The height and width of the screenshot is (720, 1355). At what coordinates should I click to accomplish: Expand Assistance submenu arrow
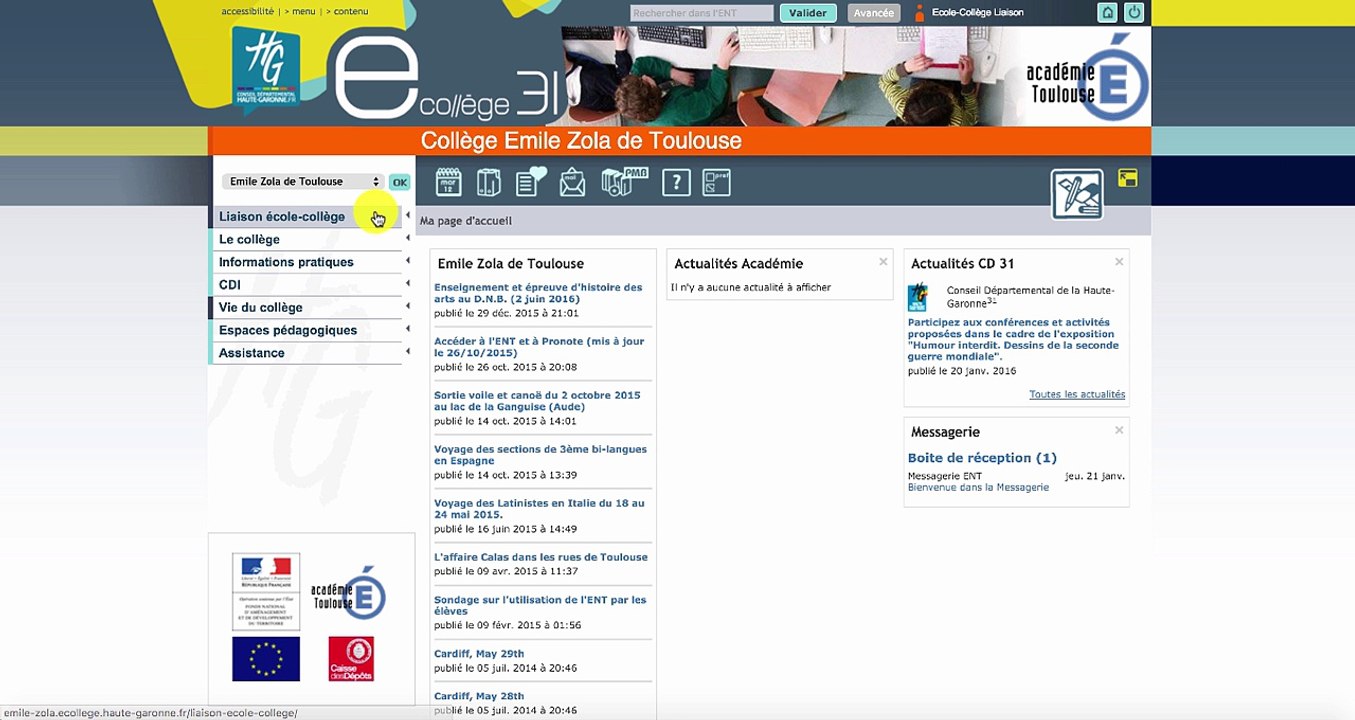tap(408, 353)
